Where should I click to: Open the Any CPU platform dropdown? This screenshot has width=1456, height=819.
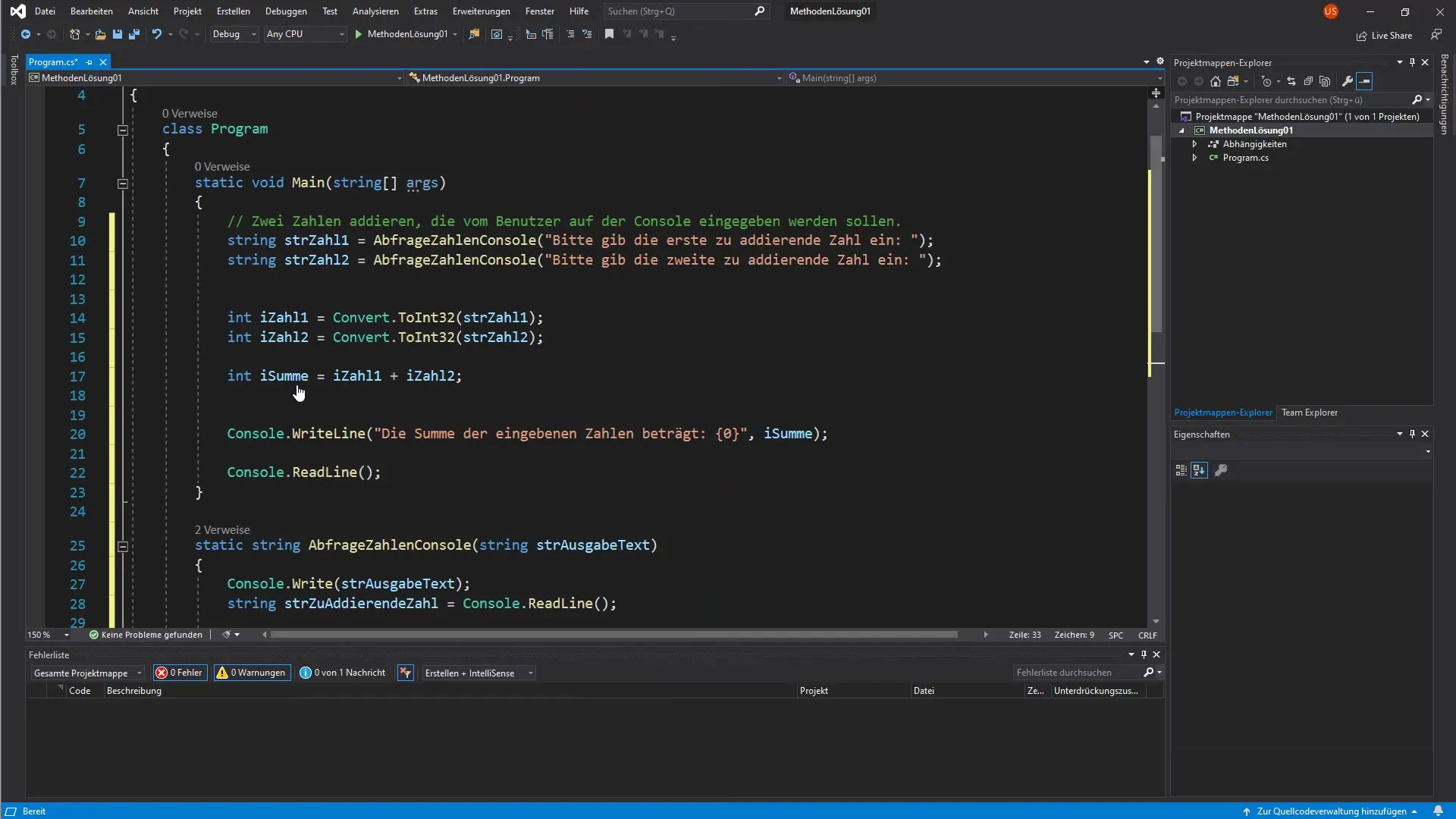305,34
